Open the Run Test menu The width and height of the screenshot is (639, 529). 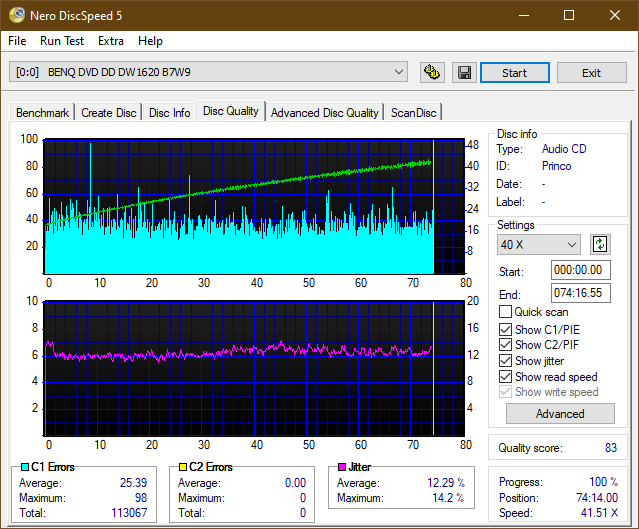[62, 41]
